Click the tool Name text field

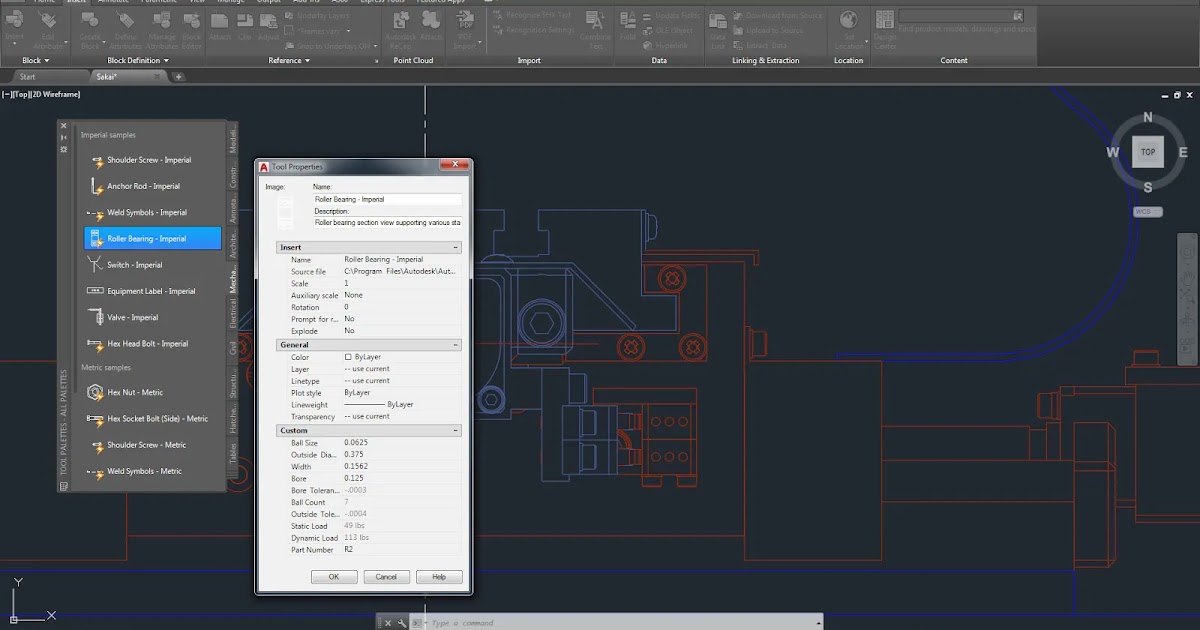[x=387, y=199]
